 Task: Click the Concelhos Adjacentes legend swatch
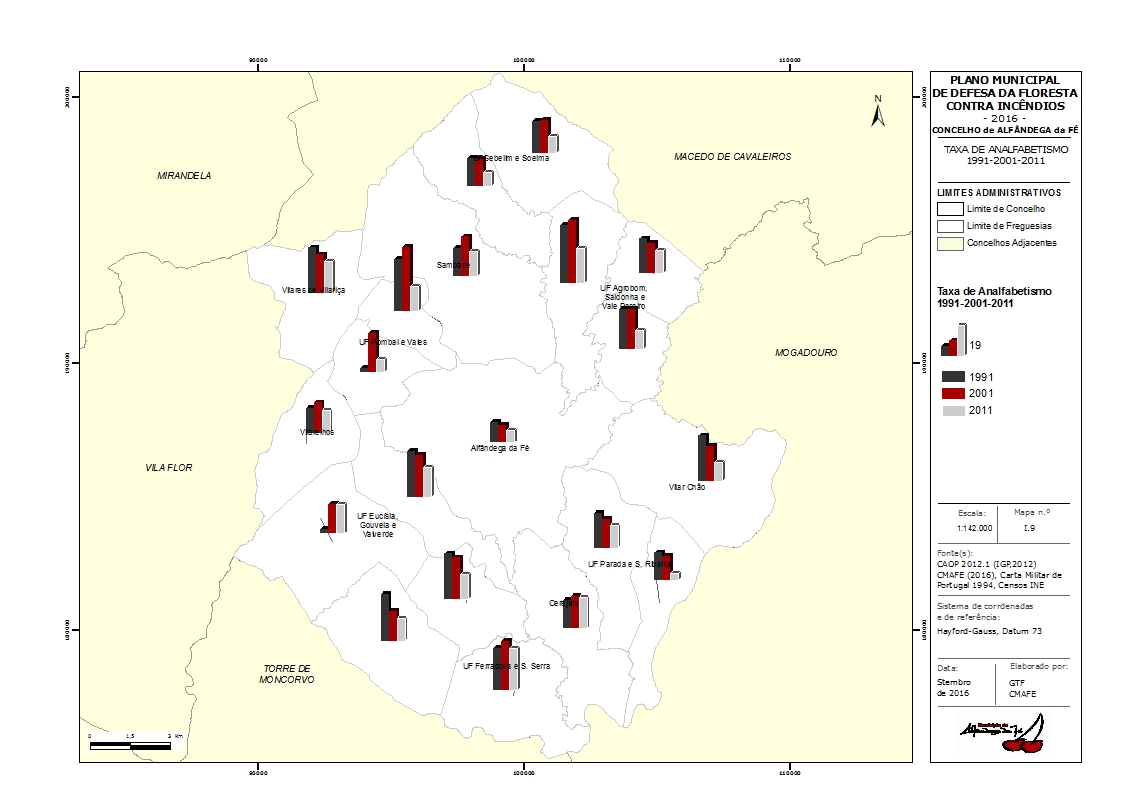tap(950, 243)
